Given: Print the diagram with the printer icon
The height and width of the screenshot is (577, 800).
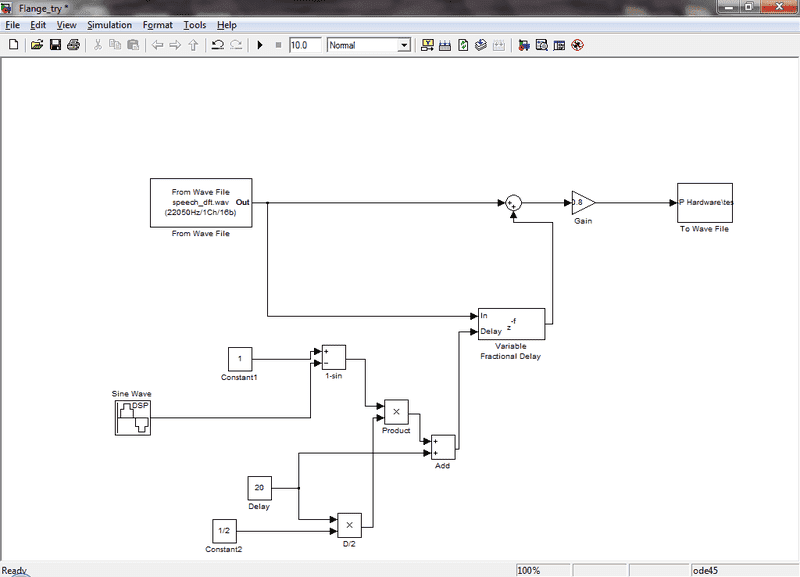Looking at the screenshot, I should point(73,45).
